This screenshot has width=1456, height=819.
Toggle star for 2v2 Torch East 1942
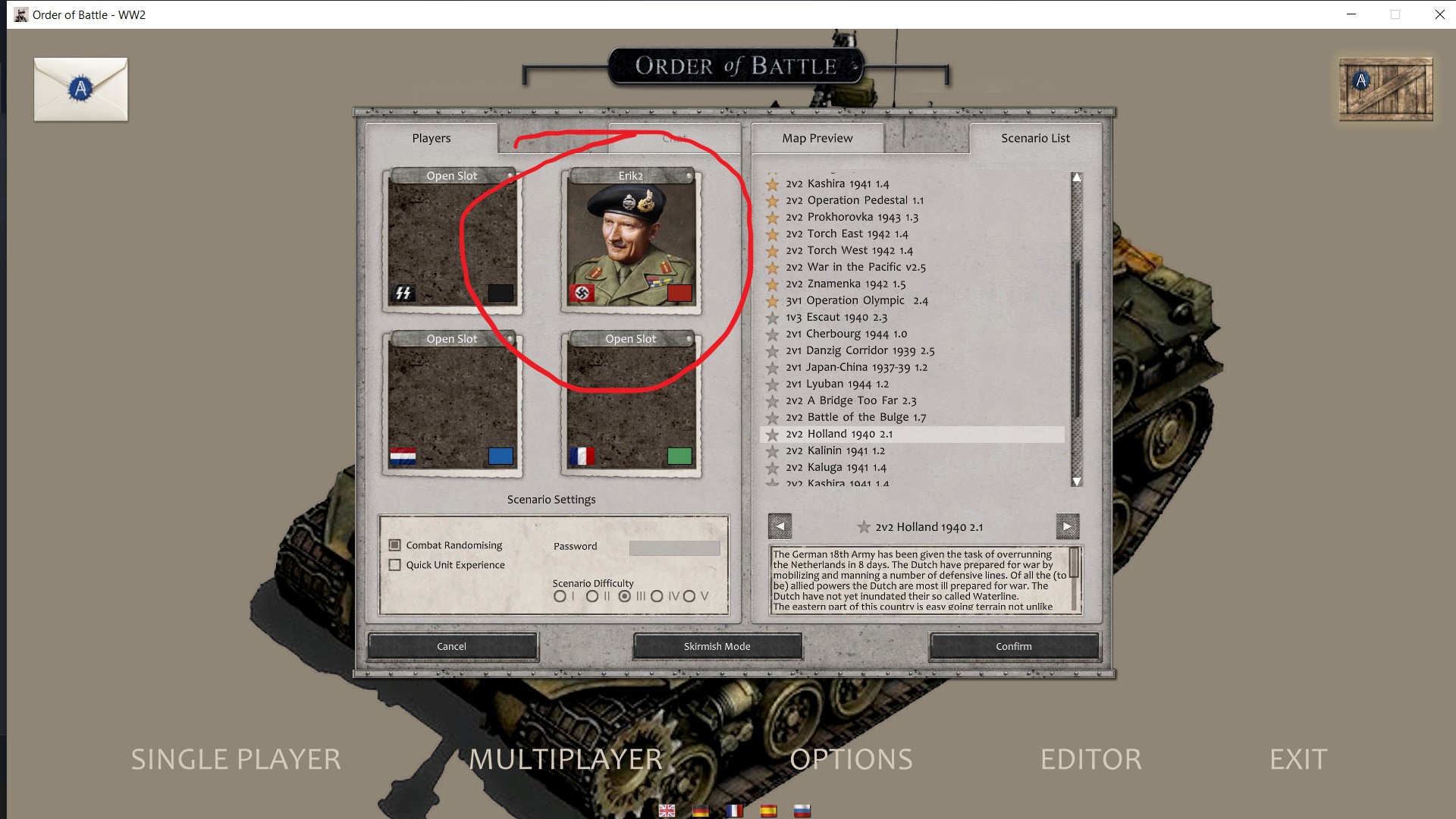[x=772, y=234]
